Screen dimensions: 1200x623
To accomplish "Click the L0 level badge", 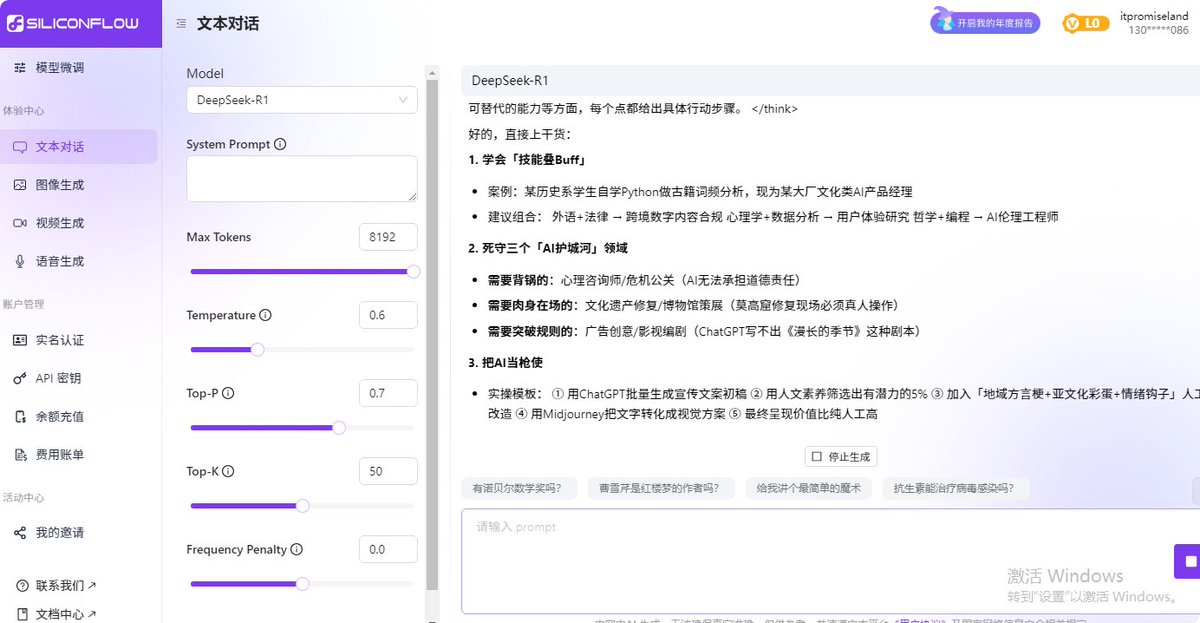I will click(1086, 23).
